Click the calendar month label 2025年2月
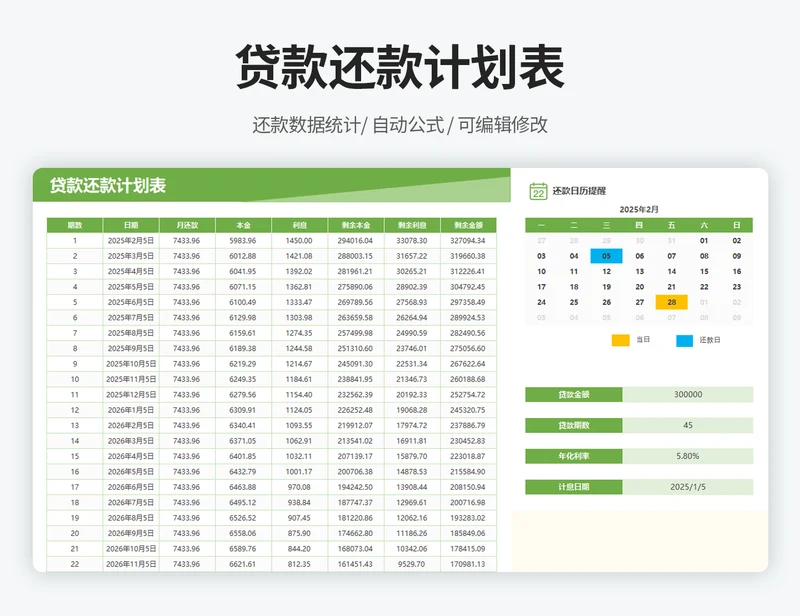This screenshot has height=616, width=800. pyautogui.click(x=639, y=209)
